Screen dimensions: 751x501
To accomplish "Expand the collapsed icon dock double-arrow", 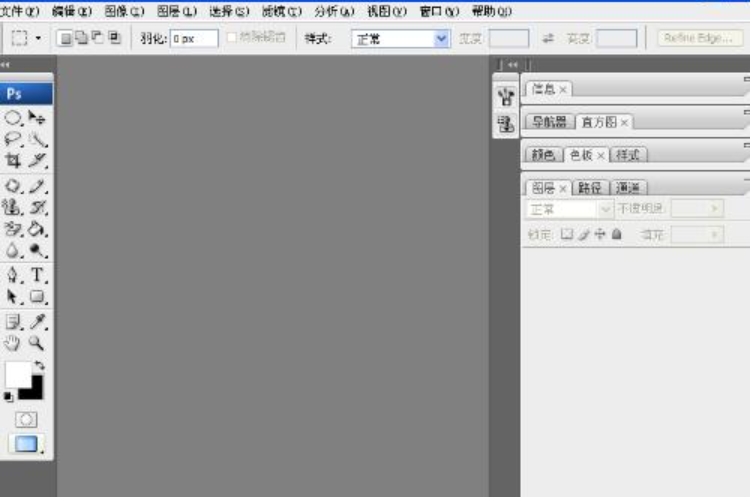I will [512, 65].
